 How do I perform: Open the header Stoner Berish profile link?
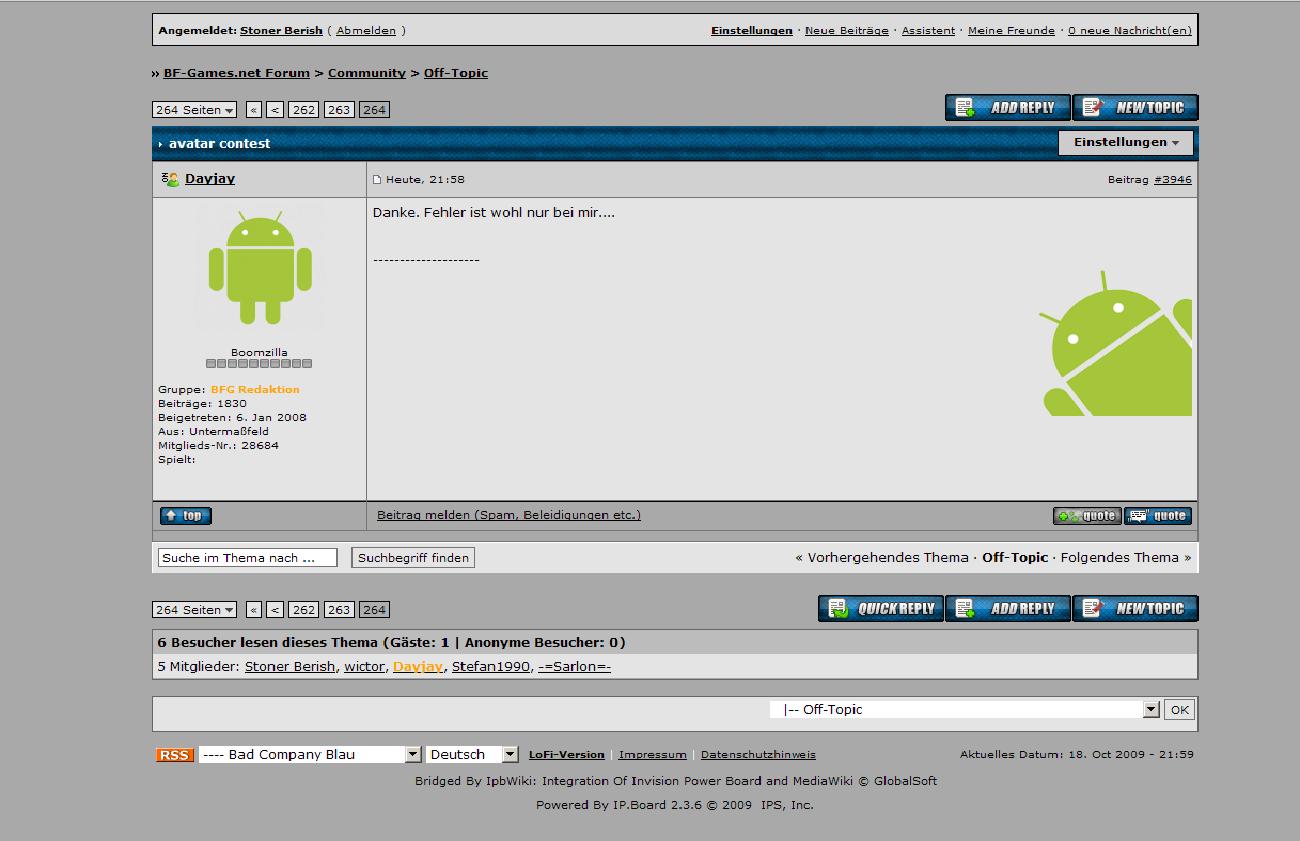pos(281,31)
